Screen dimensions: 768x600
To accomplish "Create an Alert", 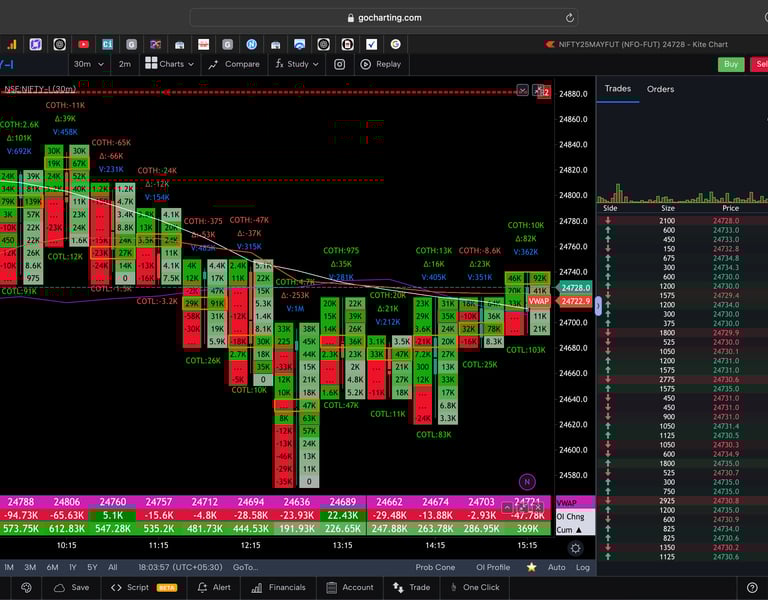I will point(214,587).
